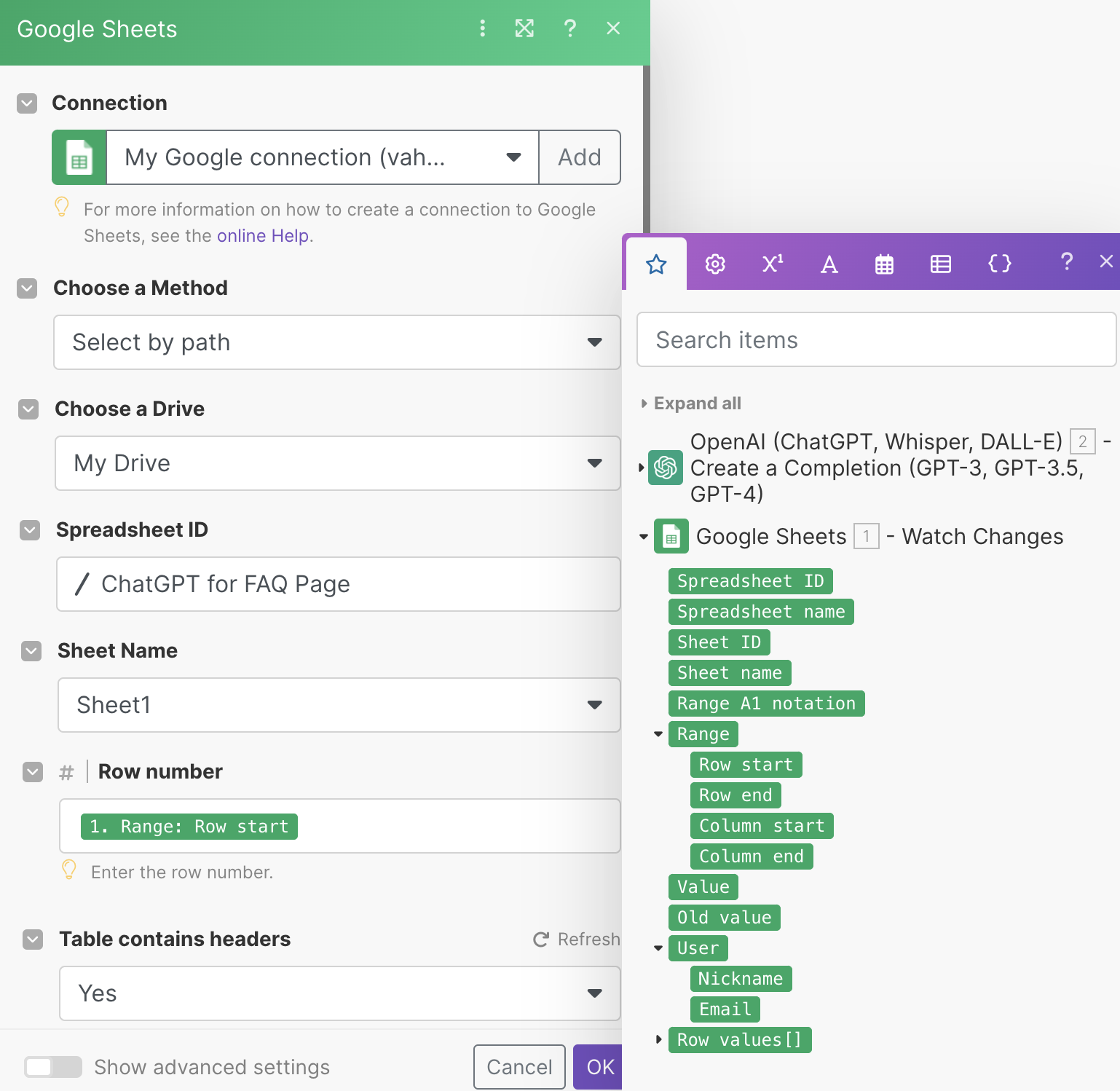Toggle Show advanced settings switch
This screenshot has height=1091, width=1120.
(x=52, y=1067)
